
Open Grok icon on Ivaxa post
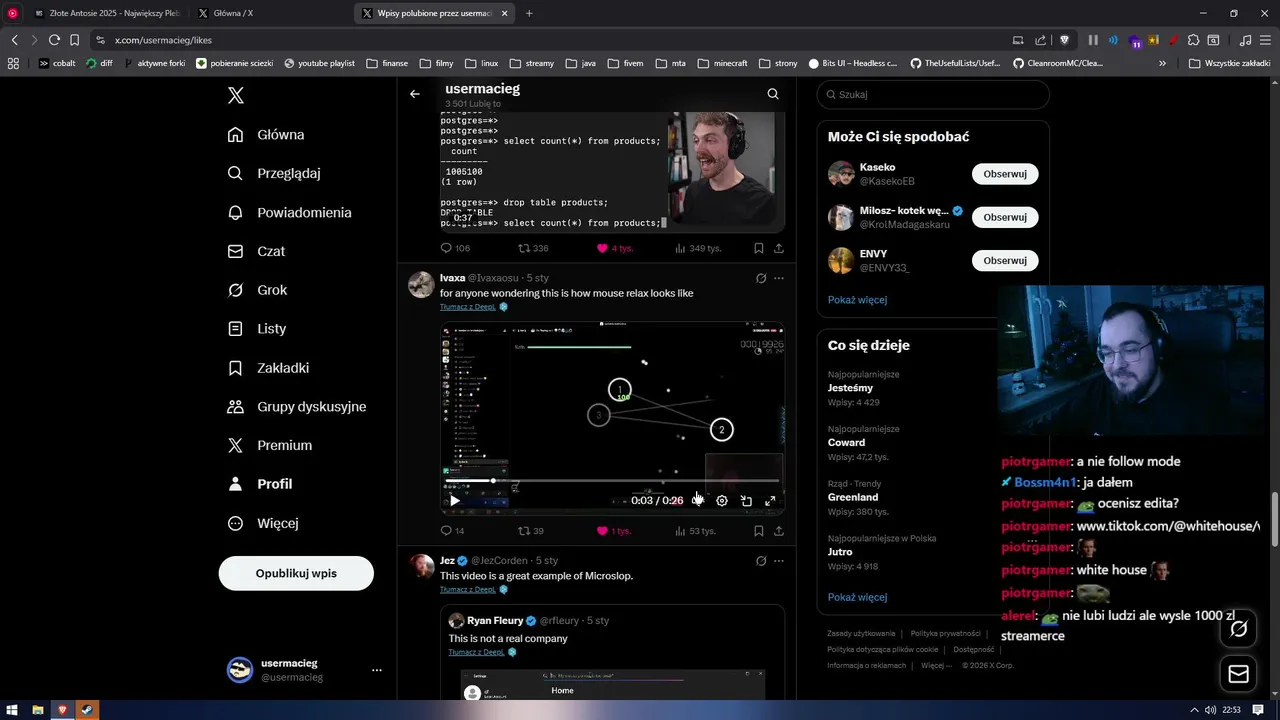point(761,278)
